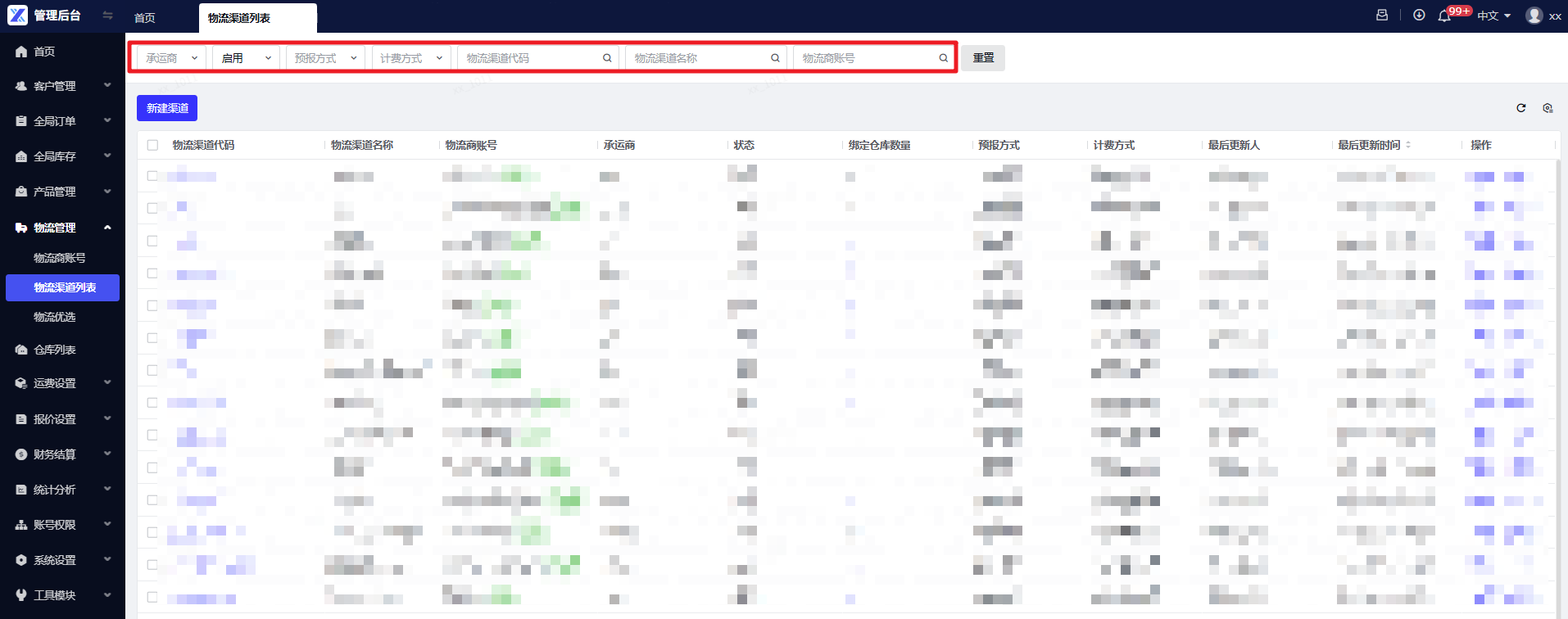Screen dimensions: 1568x619
Task: Open the inbox tray icon in the header
Action: (x=1382, y=16)
